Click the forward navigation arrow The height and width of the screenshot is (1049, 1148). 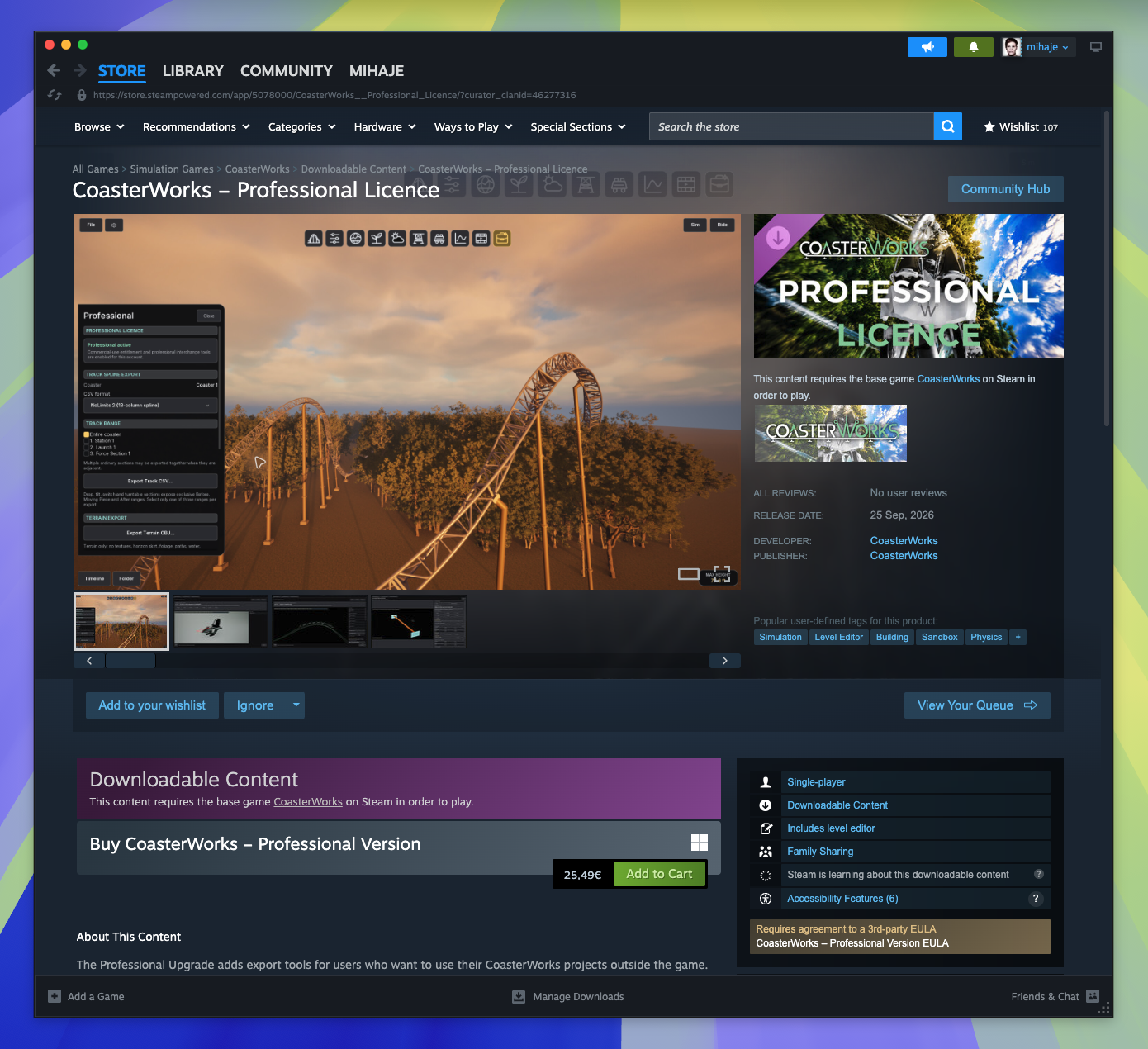(80, 70)
